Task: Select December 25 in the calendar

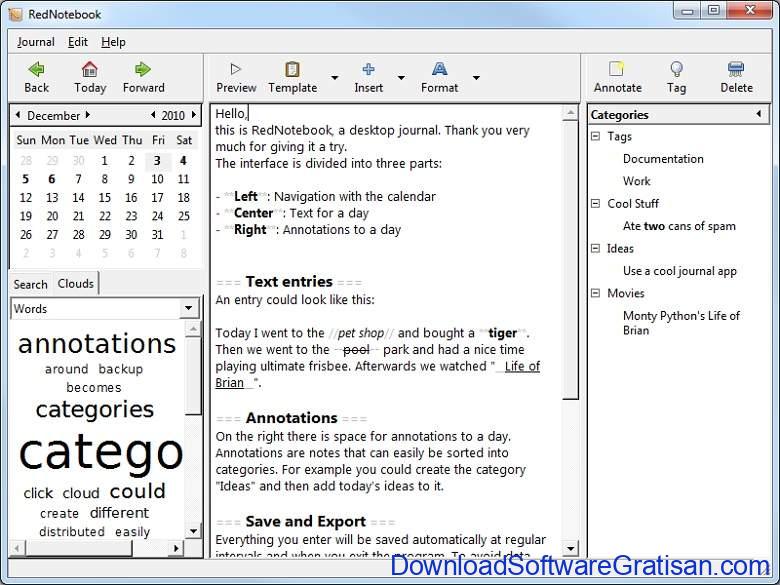Action: (x=183, y=216)
